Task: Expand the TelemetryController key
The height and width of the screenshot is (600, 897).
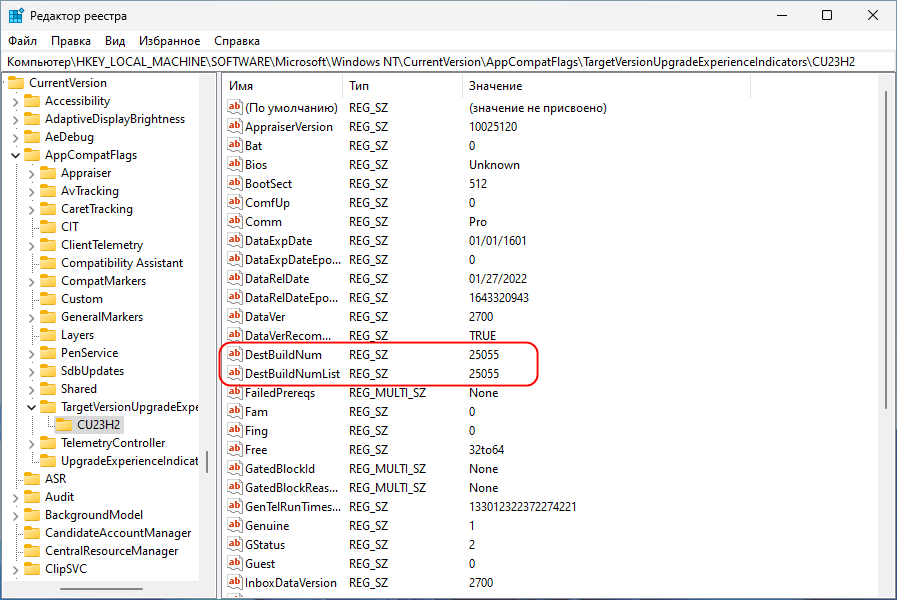Action: [x=31, y=443]
